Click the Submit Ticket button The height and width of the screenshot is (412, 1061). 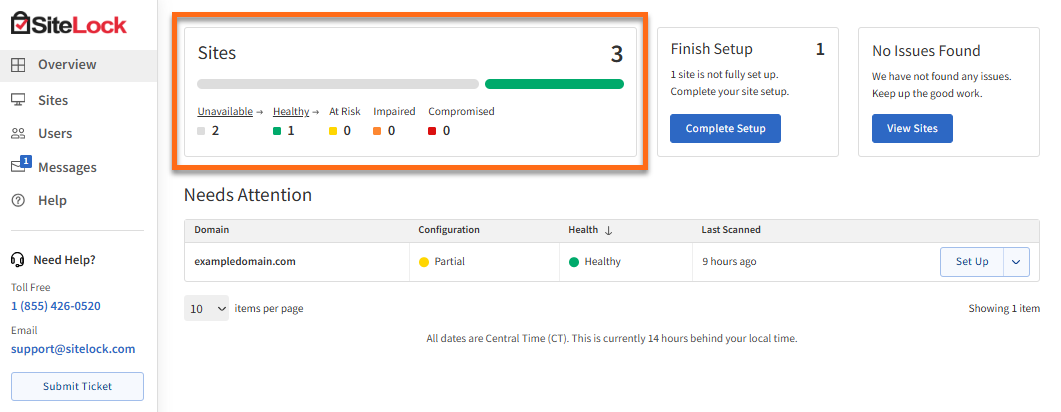[x=77, y=386]
